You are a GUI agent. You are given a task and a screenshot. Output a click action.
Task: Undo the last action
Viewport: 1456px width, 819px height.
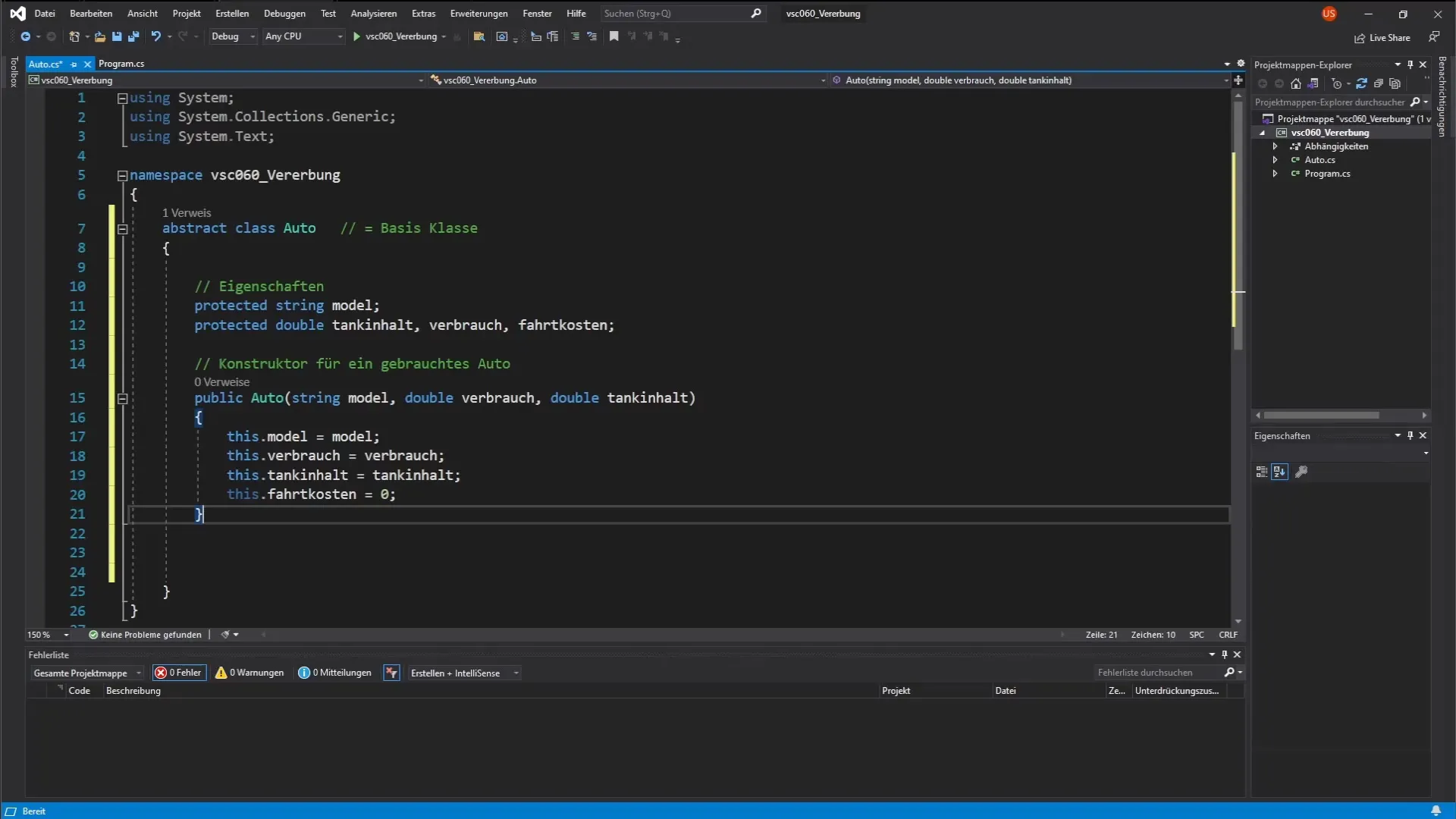155,36
